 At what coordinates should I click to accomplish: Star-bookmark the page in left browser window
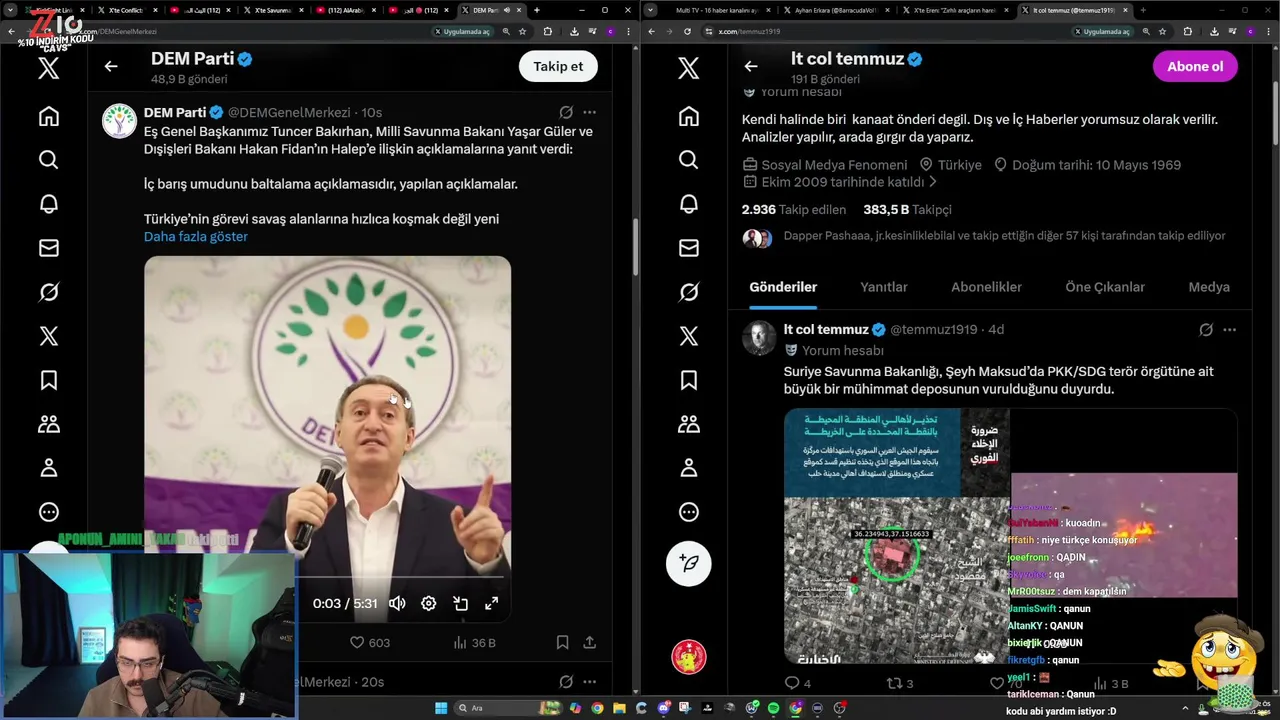click(523, 31)
